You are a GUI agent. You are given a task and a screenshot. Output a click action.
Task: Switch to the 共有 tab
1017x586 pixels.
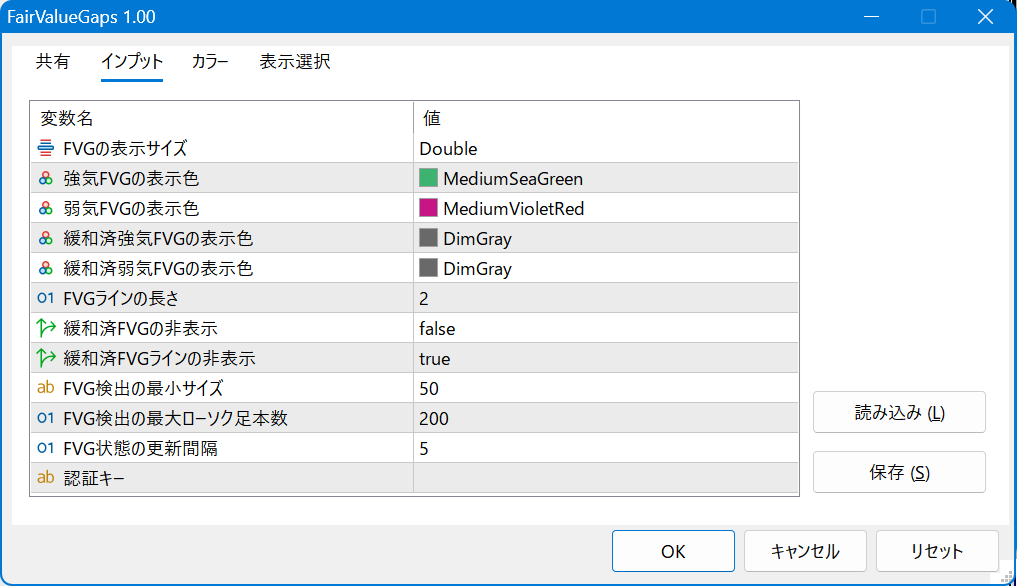click(53, 62)
